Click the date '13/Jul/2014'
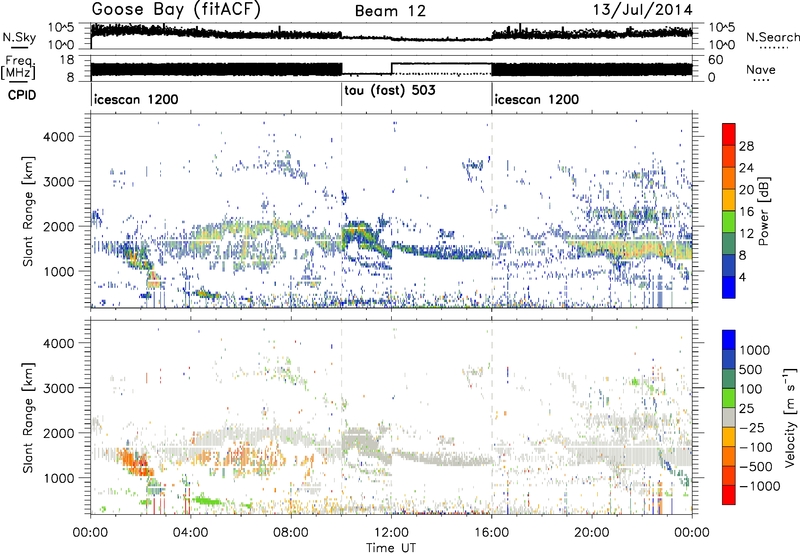Screen dimensions: 800x554 pos(642,10)
